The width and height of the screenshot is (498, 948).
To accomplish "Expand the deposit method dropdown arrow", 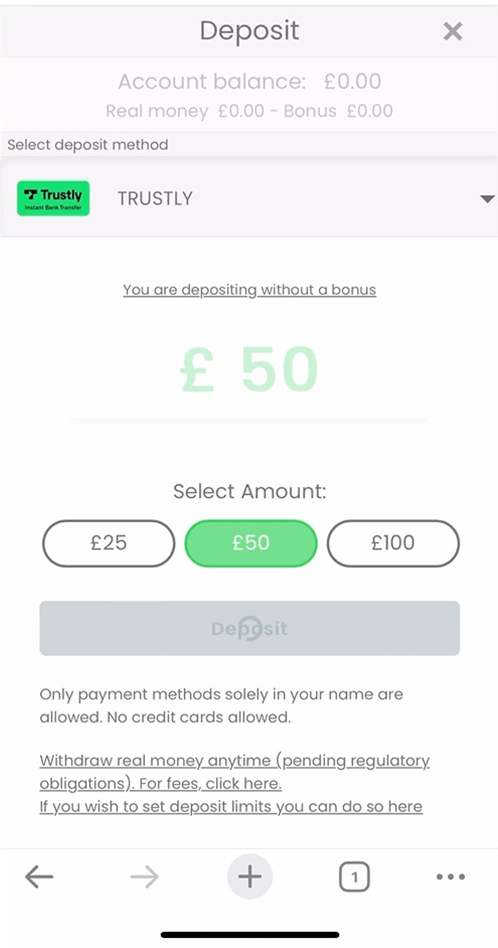I will pyautogui.click(x=487, y=199).
